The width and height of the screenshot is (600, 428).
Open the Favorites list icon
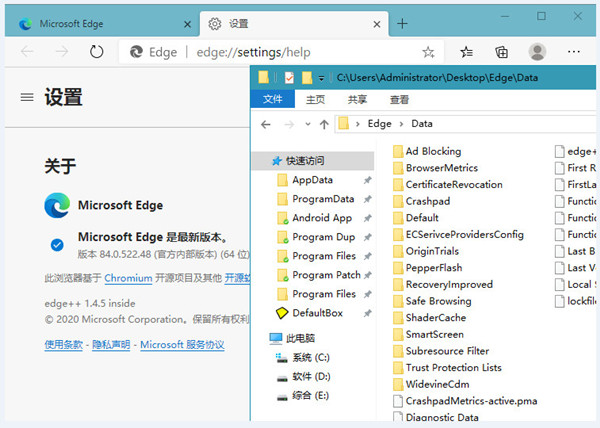coord(466,52)
